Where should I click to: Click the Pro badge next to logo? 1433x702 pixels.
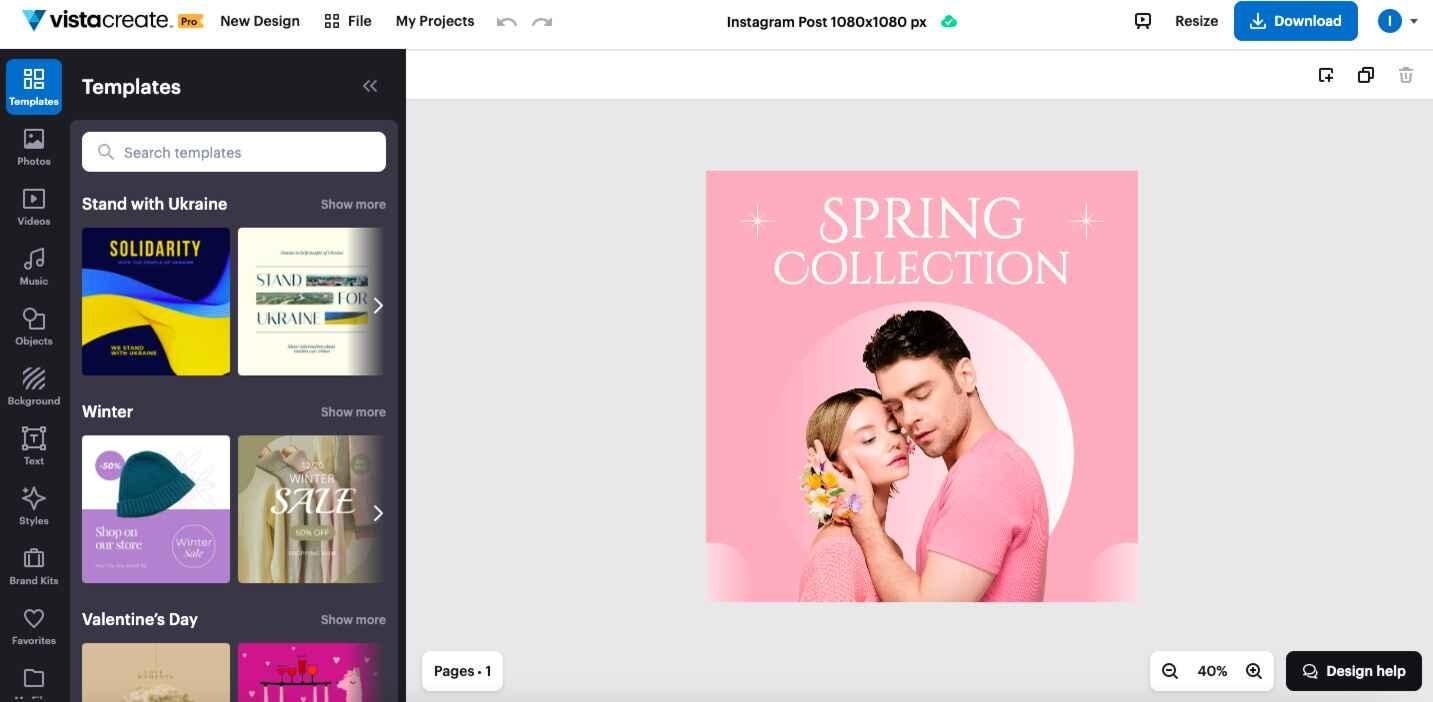(191, 21)
